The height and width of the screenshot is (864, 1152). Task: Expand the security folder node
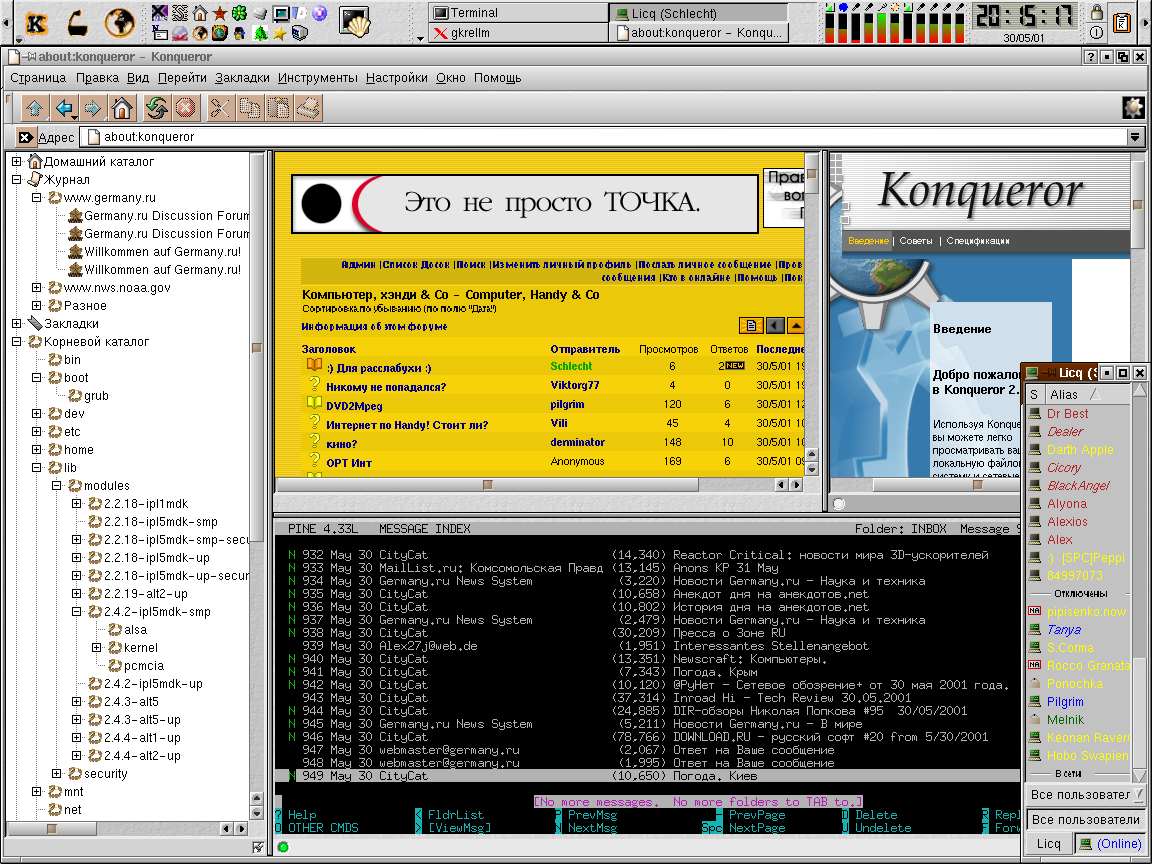57,774
